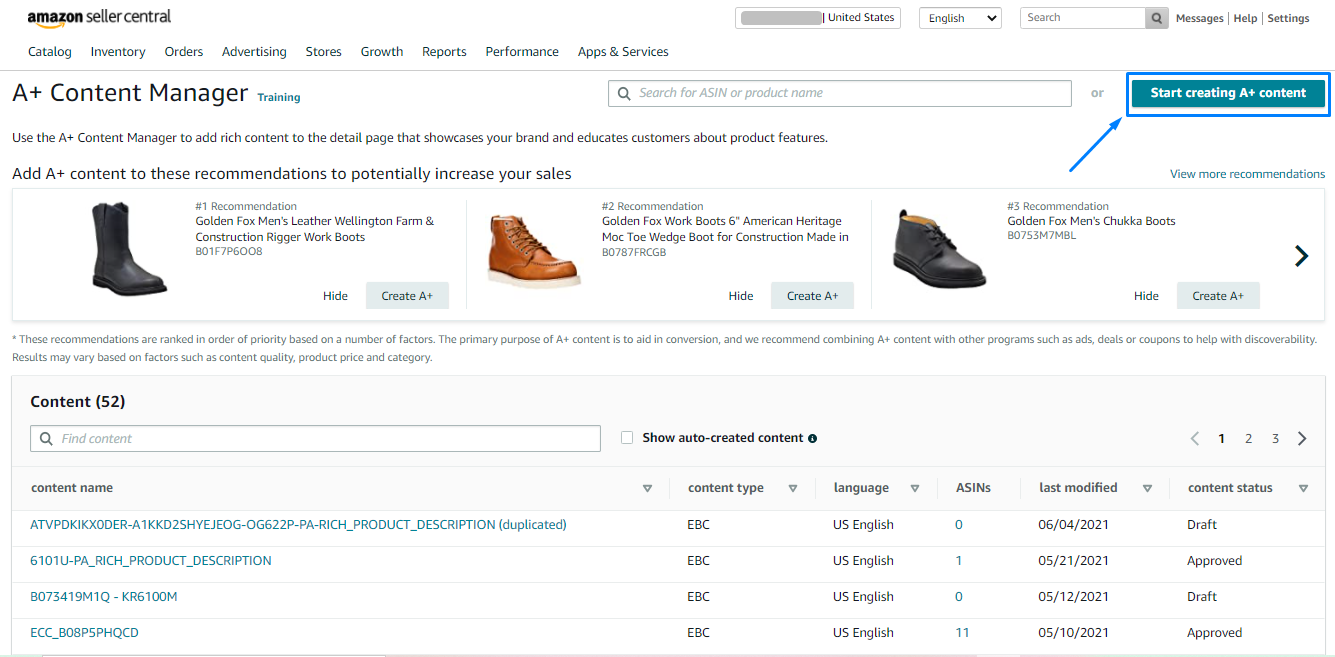Click Start creating A+ content button
This screenshot has width=1335, height=657.
coord(1228,93)
